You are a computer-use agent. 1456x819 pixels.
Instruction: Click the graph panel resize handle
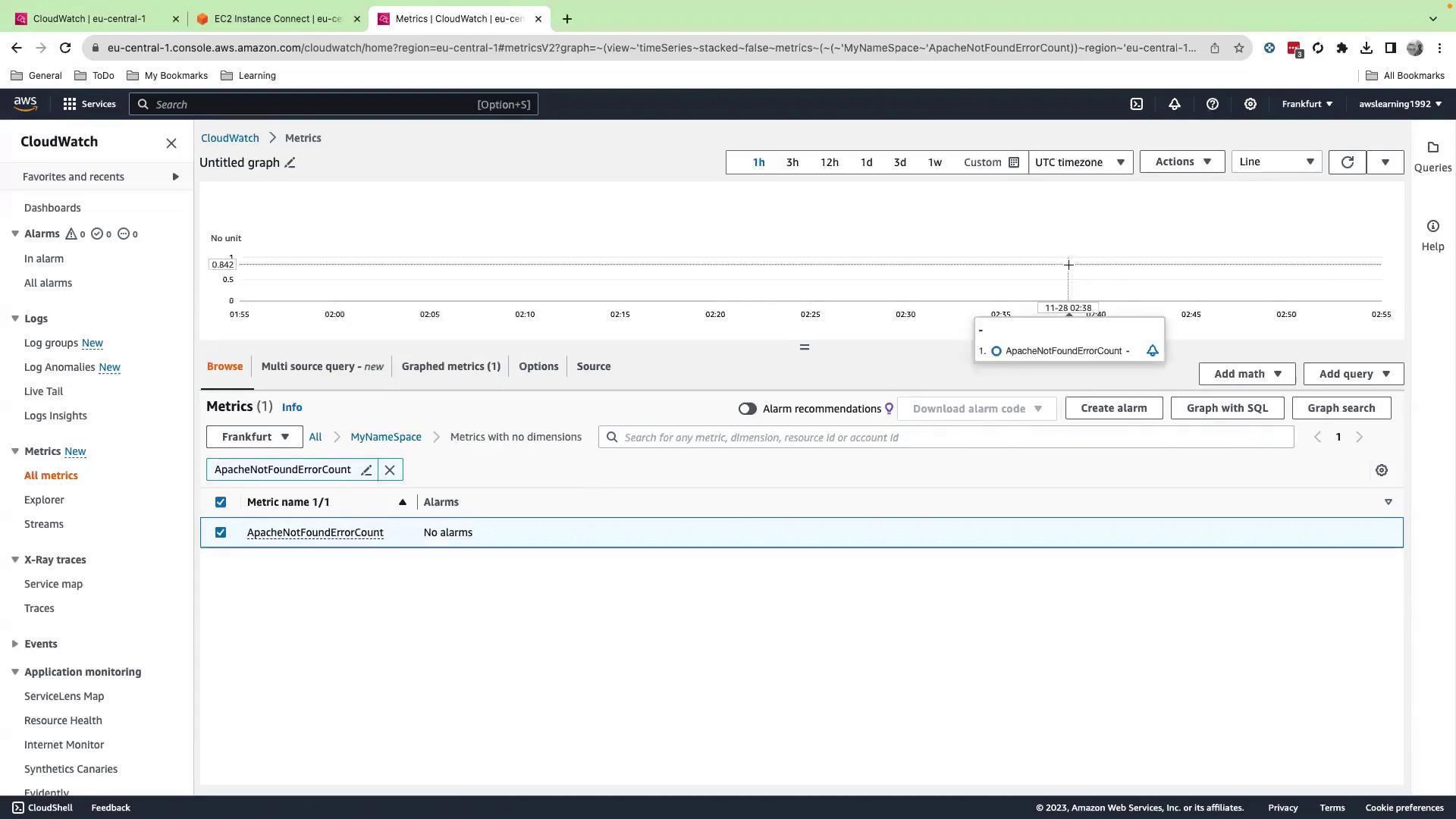[805, 347]
